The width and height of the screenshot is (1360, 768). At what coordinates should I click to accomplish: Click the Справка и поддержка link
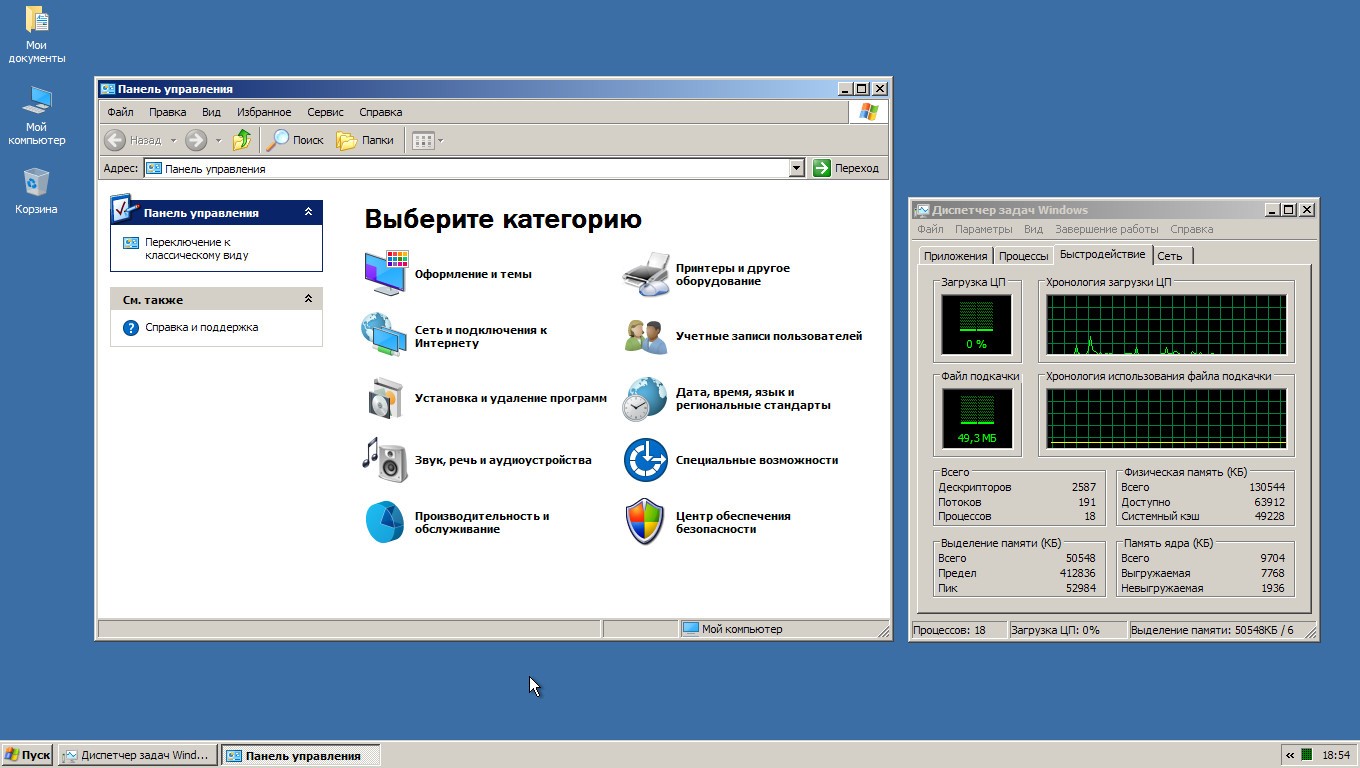(202, 327)
